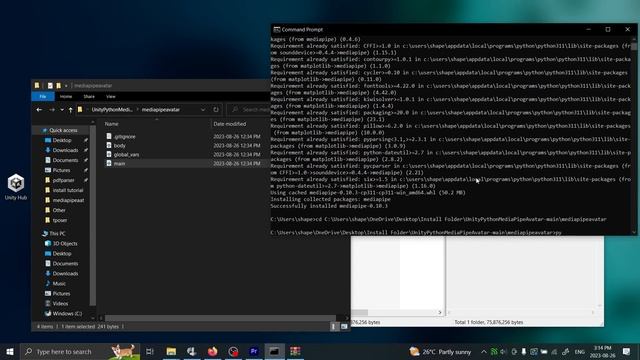Open the notification center icon
The image size is (640, 360).
pyautogui.click(x=627, y=351)
